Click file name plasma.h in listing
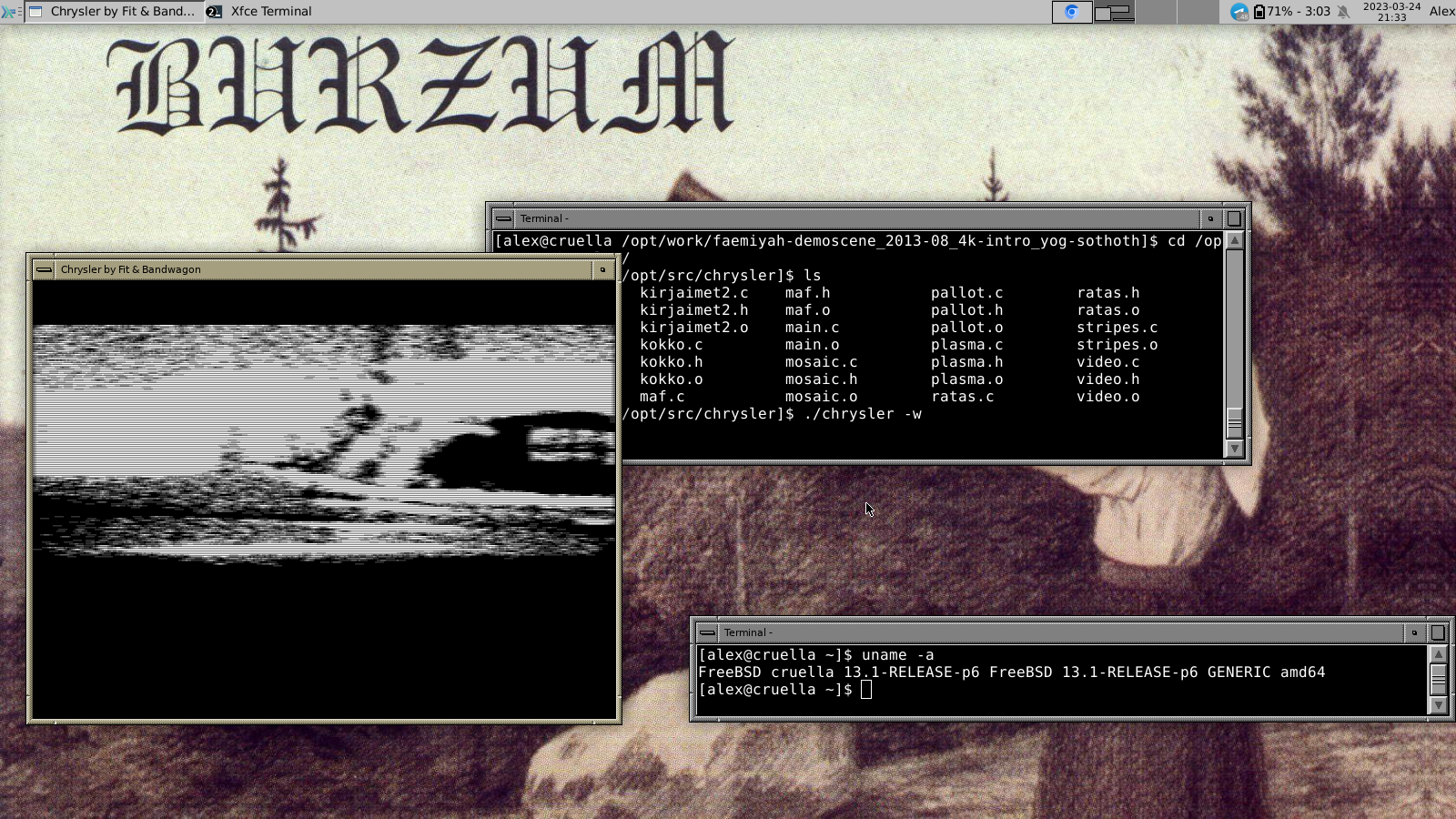The width and height of the screenshot is (1456, 819). tap(966, 362)
